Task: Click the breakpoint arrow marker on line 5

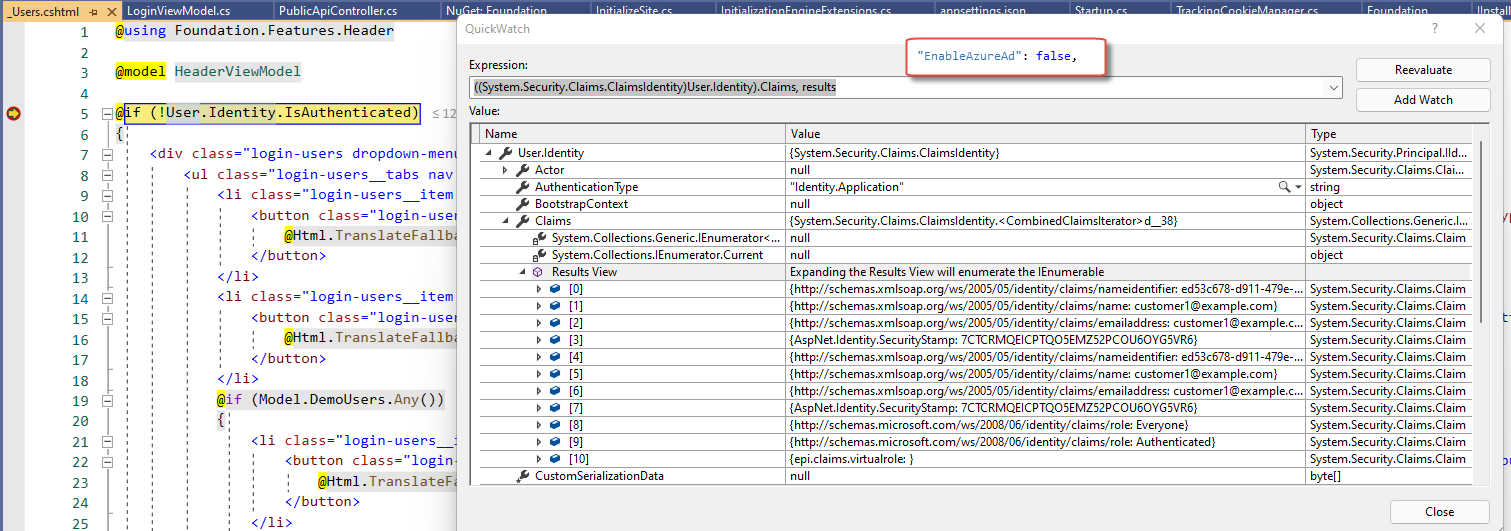Action: [x=14, y=114]
